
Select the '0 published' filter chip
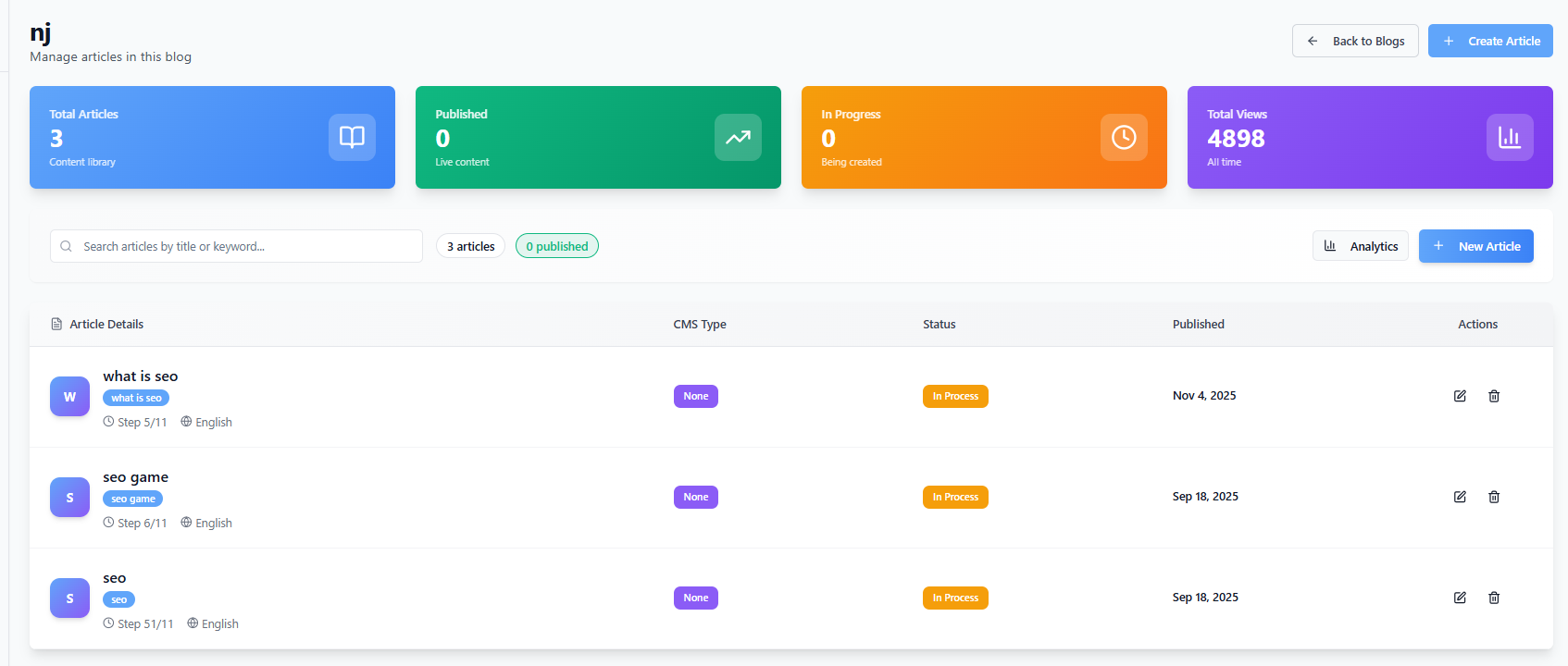tap(557, 246)
